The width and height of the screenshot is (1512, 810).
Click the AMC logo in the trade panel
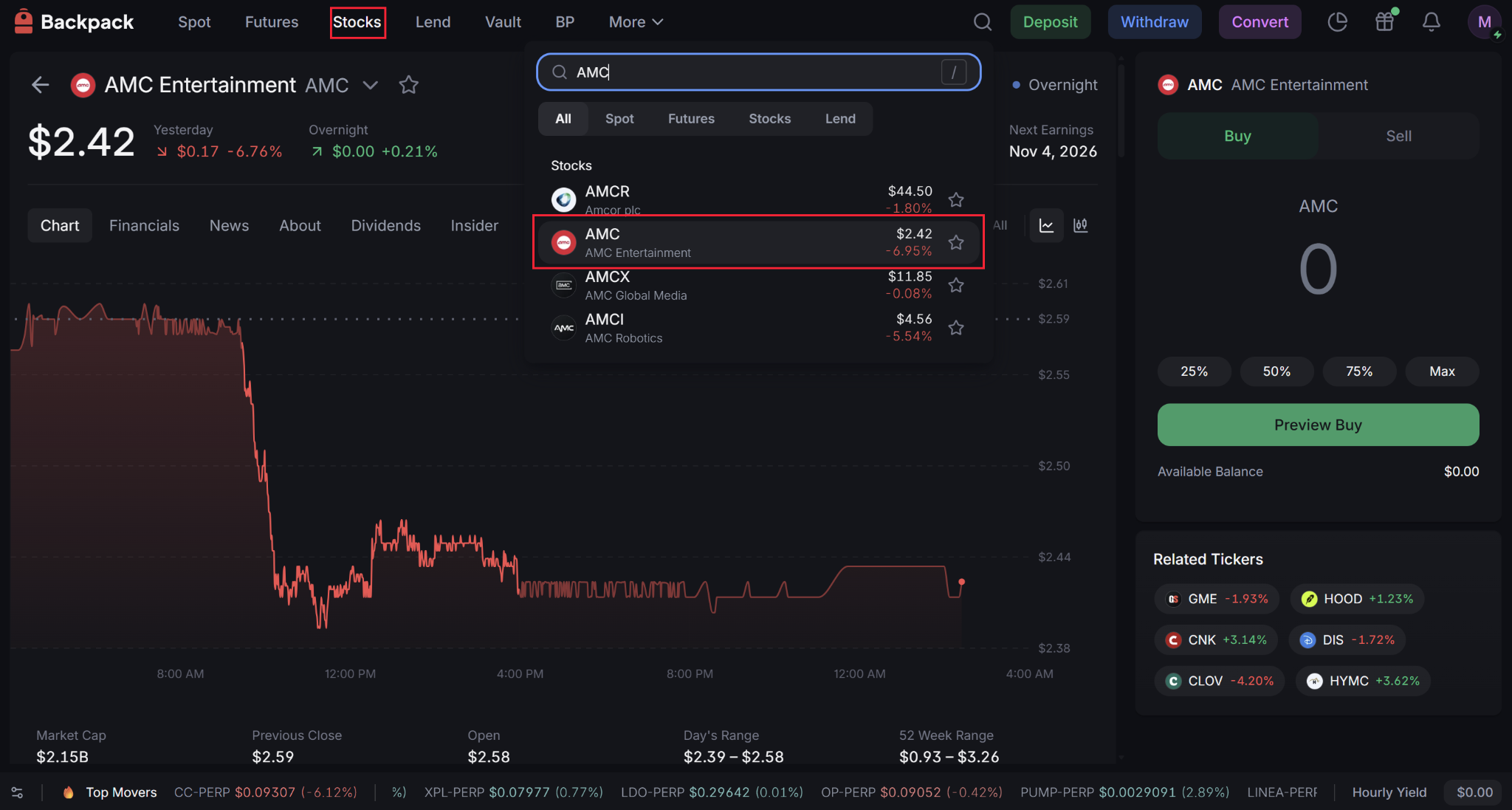[x=1168, y=85]
